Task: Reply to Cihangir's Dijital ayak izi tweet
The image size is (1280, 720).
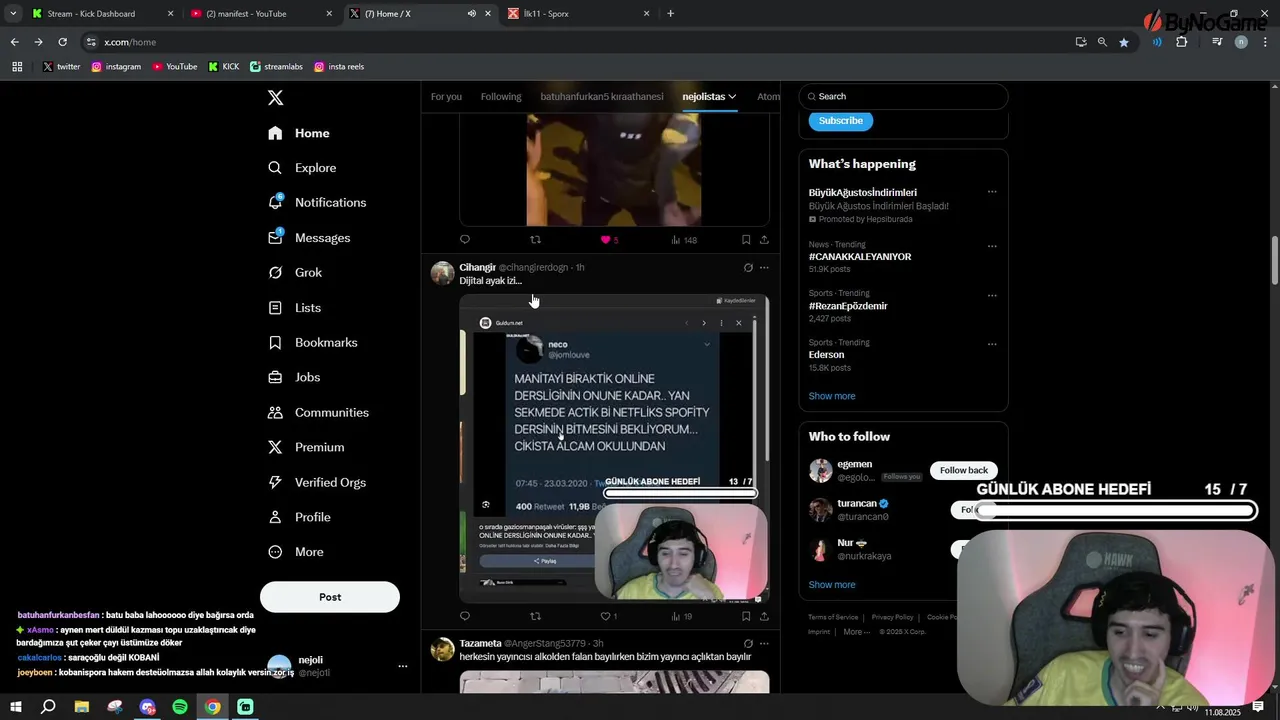Action: pyautogui.click(x=464, y=616)
